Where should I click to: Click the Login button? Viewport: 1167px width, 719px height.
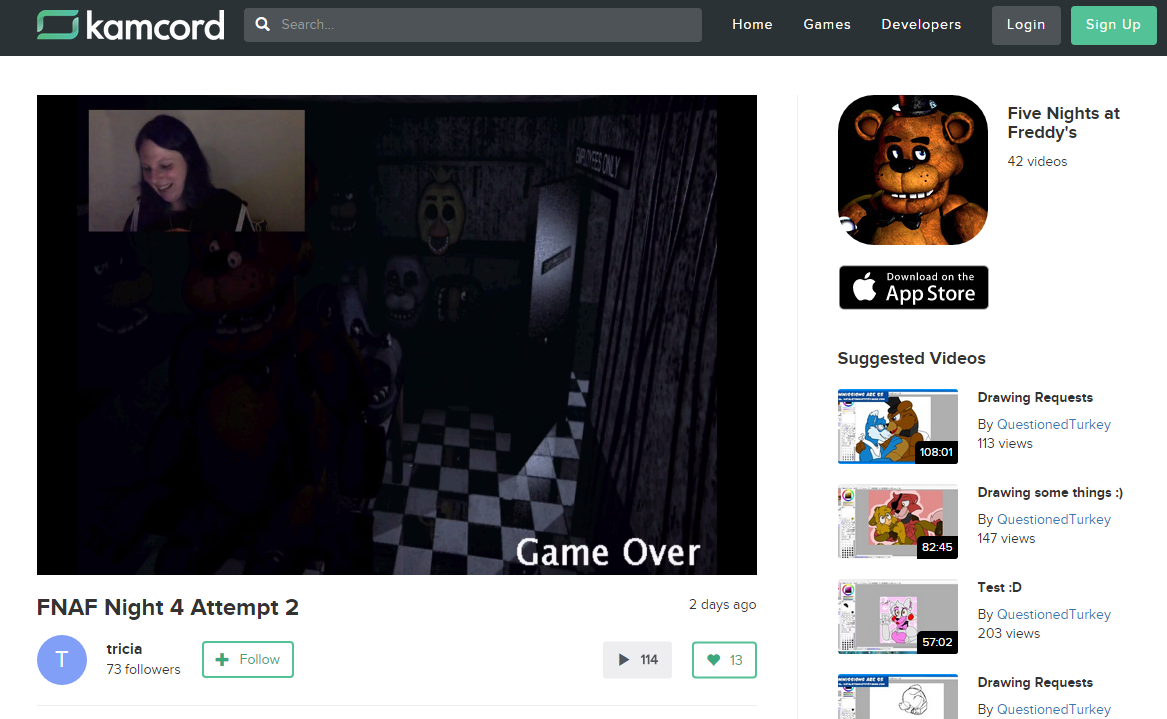[1026, 25]
